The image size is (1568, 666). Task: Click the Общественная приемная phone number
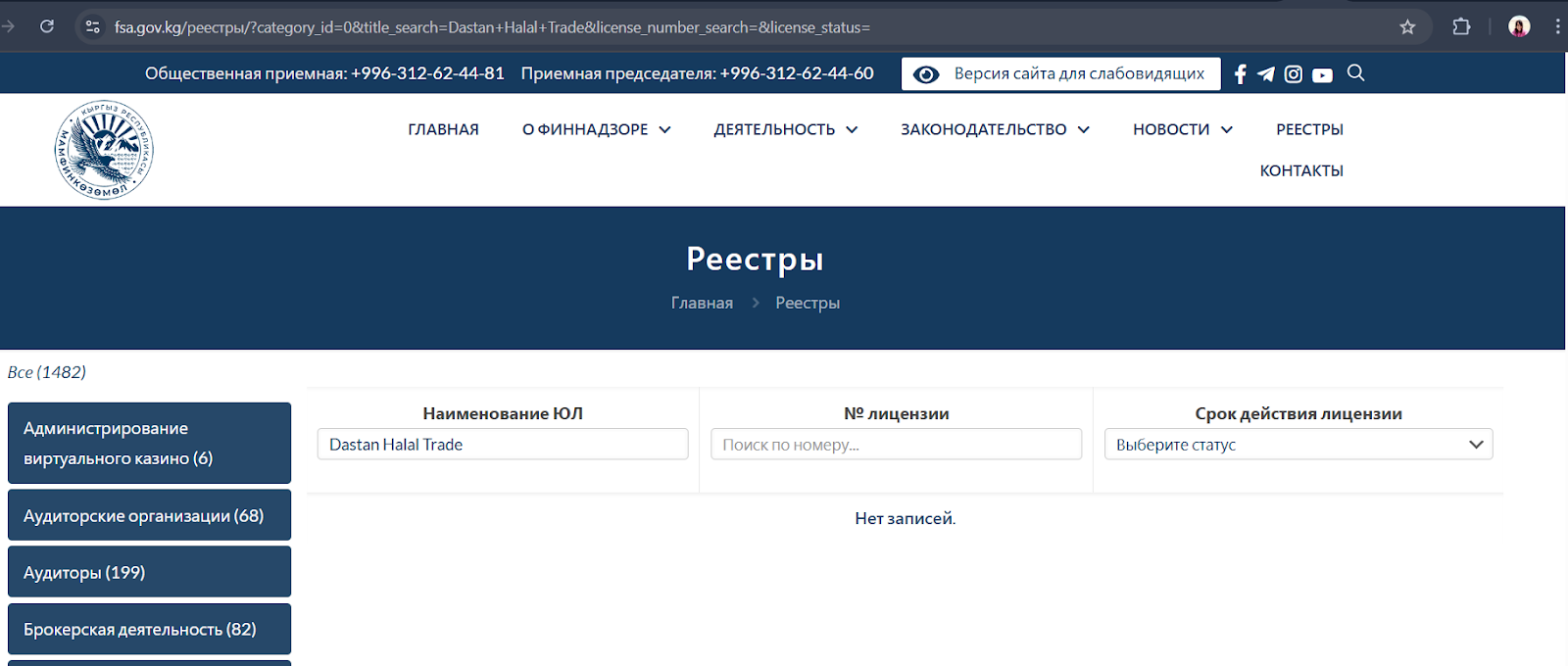tap(427, 73)
